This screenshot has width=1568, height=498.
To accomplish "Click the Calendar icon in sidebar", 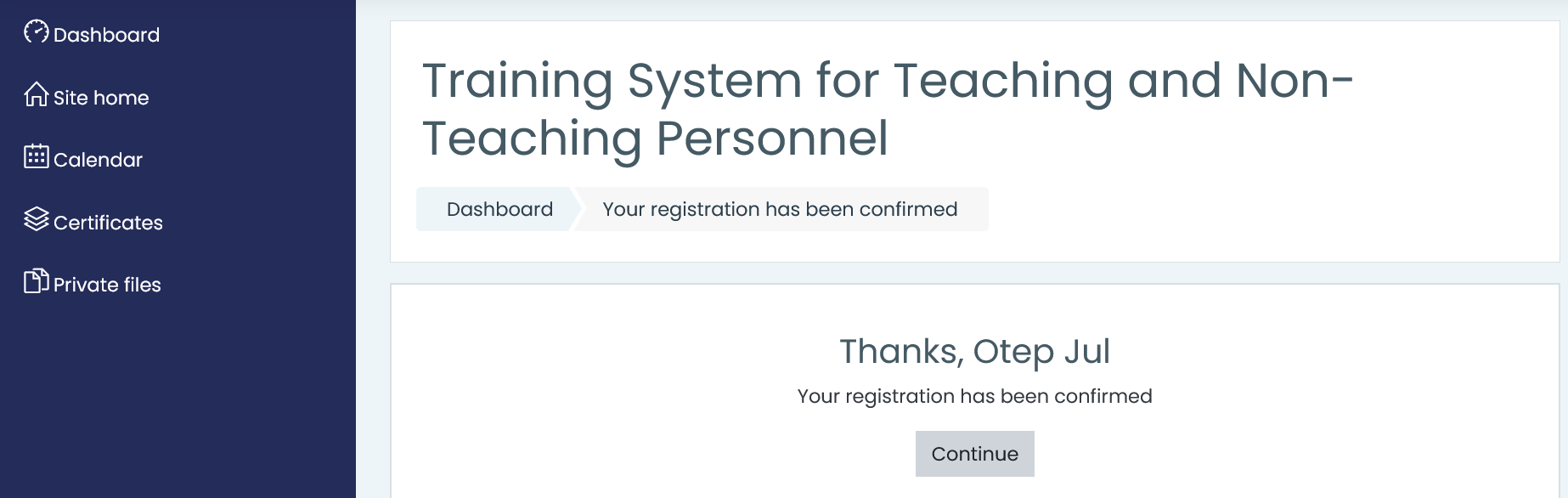I will click(35, 158).
